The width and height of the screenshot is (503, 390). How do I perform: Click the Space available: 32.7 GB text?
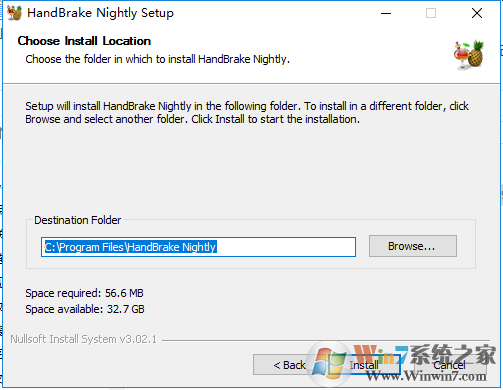click(x=85, y=309)
